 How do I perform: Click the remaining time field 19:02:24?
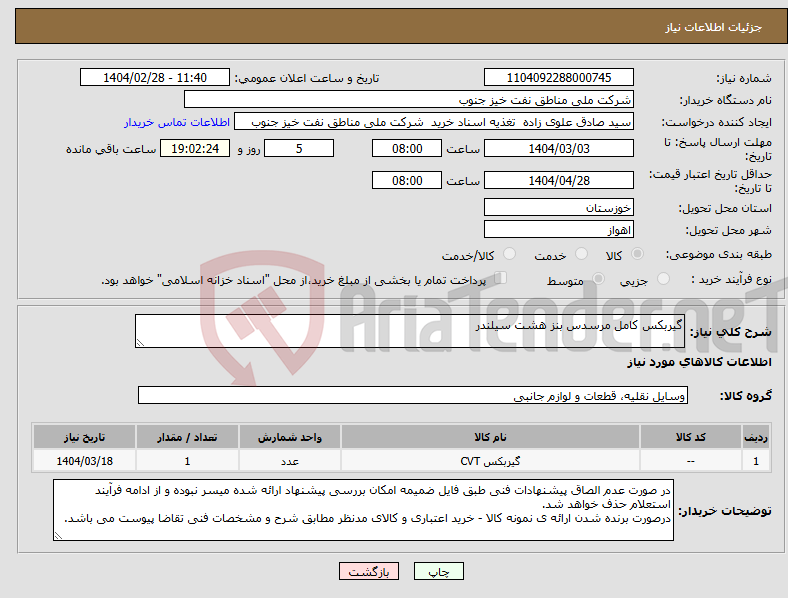[x=195, y=149]
